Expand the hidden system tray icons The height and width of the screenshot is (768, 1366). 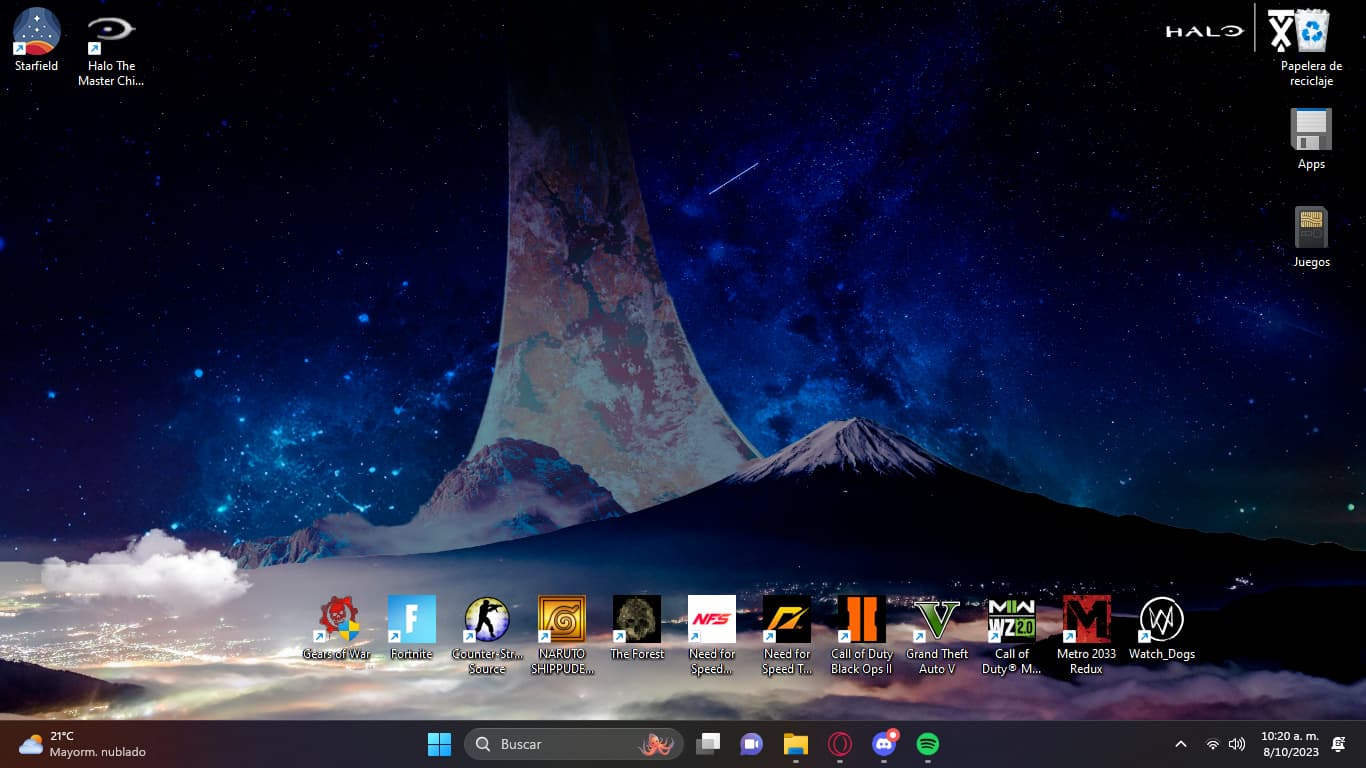coord(1180,744)
